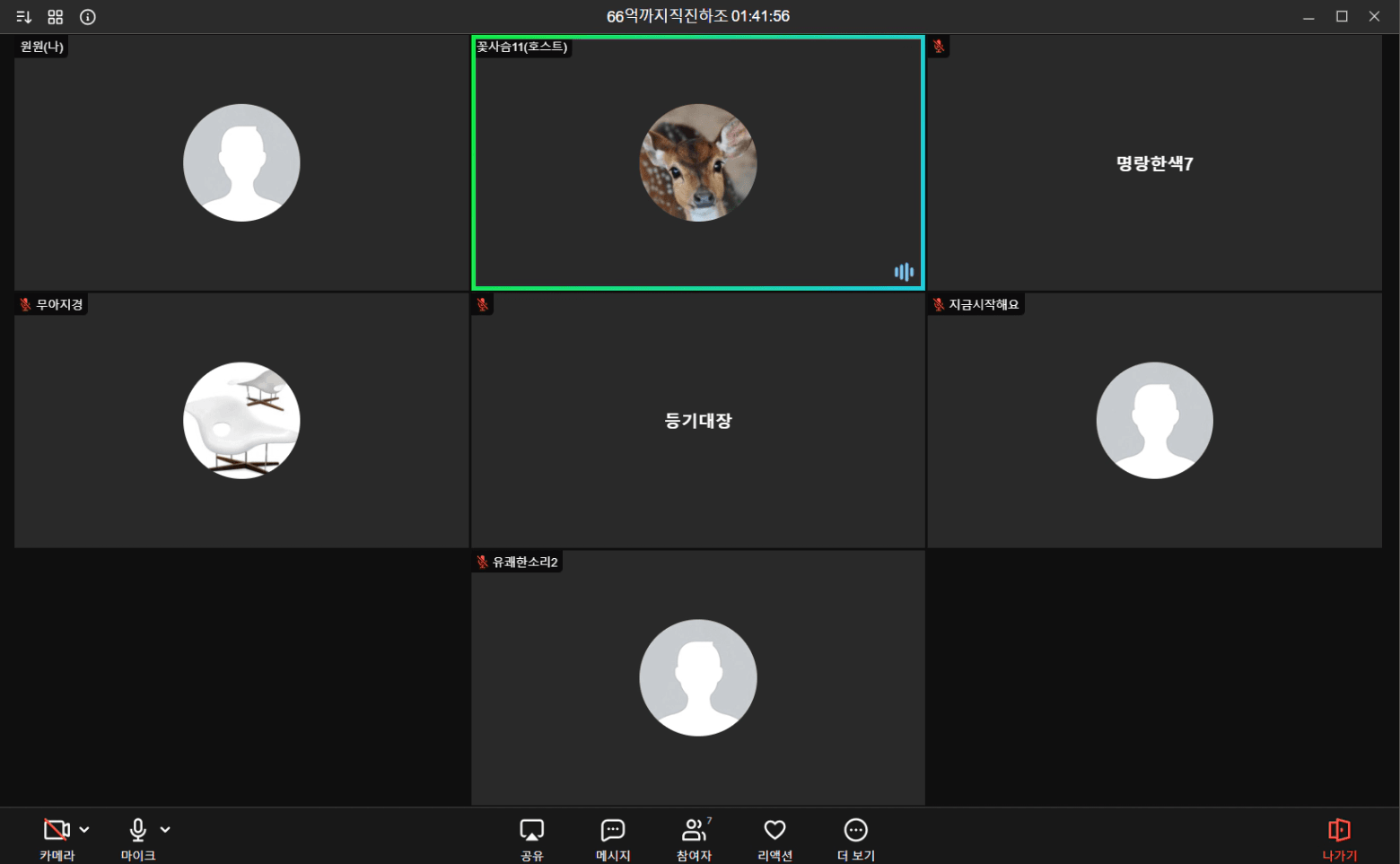The height and width of the screenshot is (864, 1400).
Task: Expand the camera options arrow
Action: tap(84, 830)
